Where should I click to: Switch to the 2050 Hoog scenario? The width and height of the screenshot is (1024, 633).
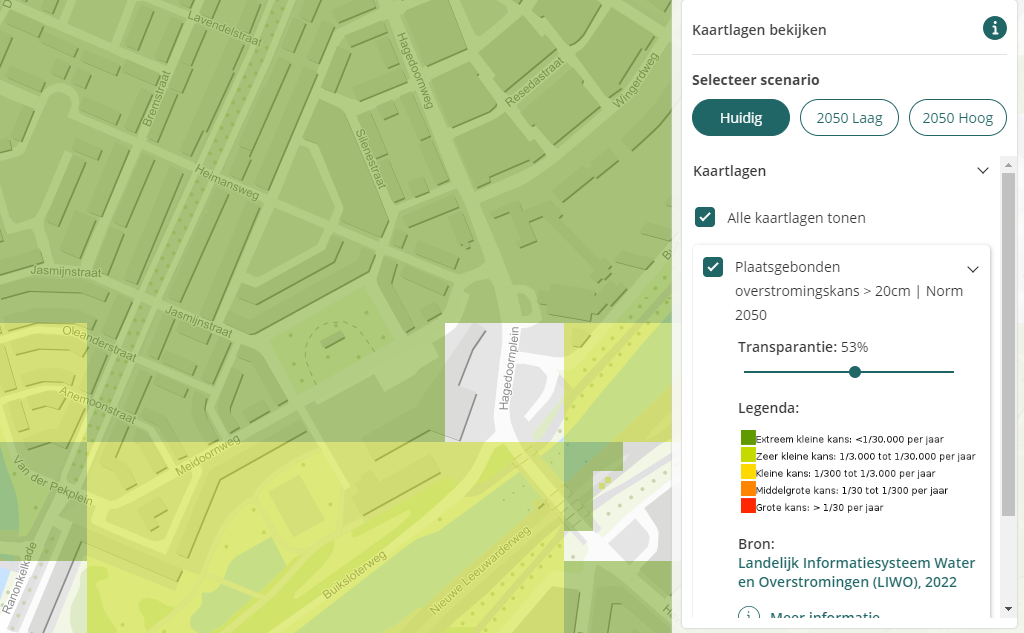(x=957, y=118)
